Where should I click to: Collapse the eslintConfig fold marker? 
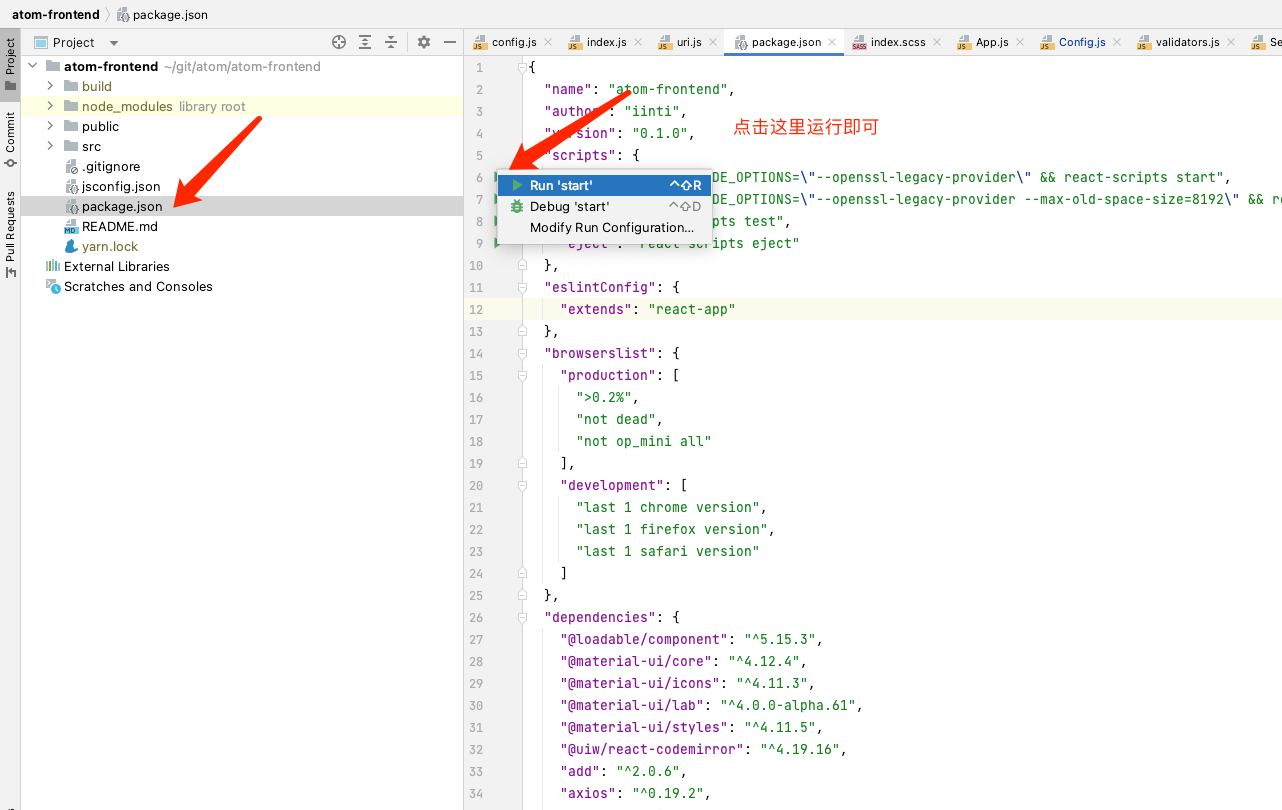click(x=522, y=287)
